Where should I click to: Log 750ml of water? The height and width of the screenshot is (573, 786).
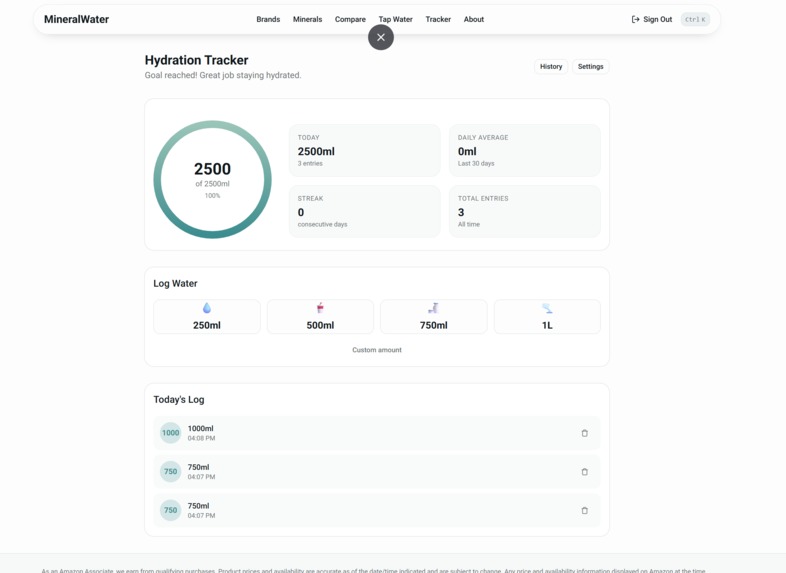[434, 317]
